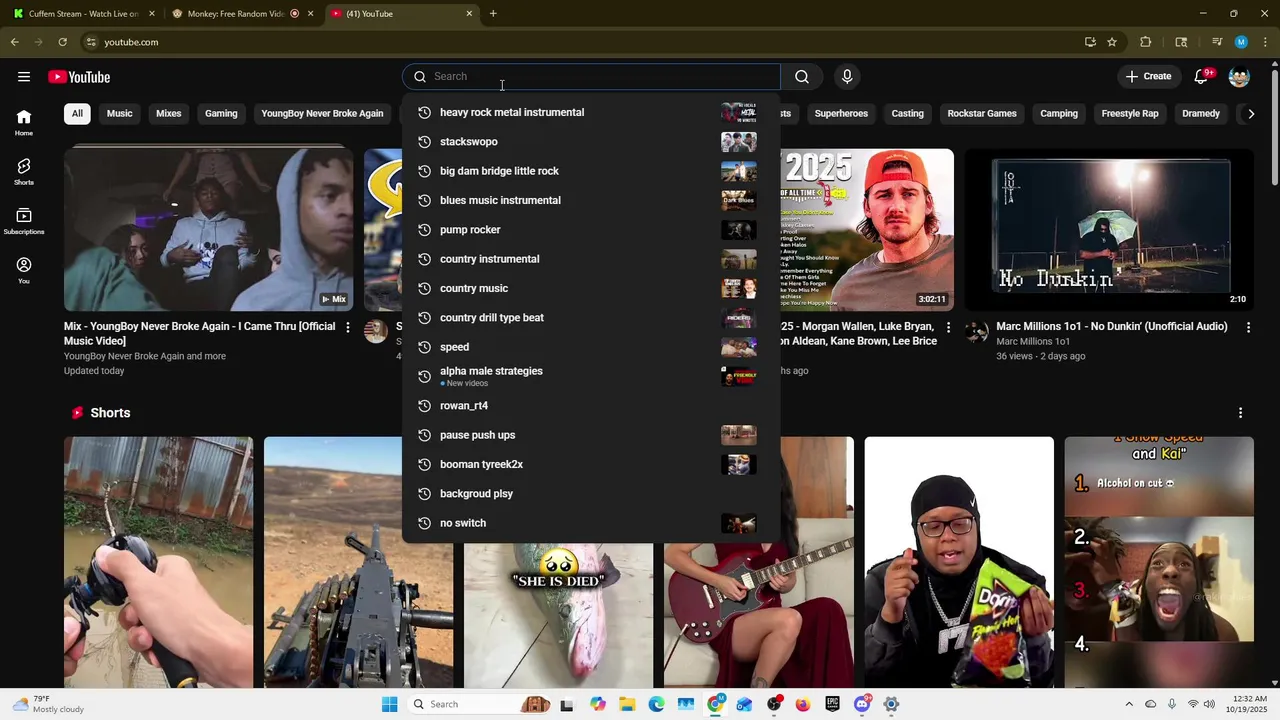Open the I Show Speed and Kai Short
This screenshot has height=720, width=1280.
1159,562
